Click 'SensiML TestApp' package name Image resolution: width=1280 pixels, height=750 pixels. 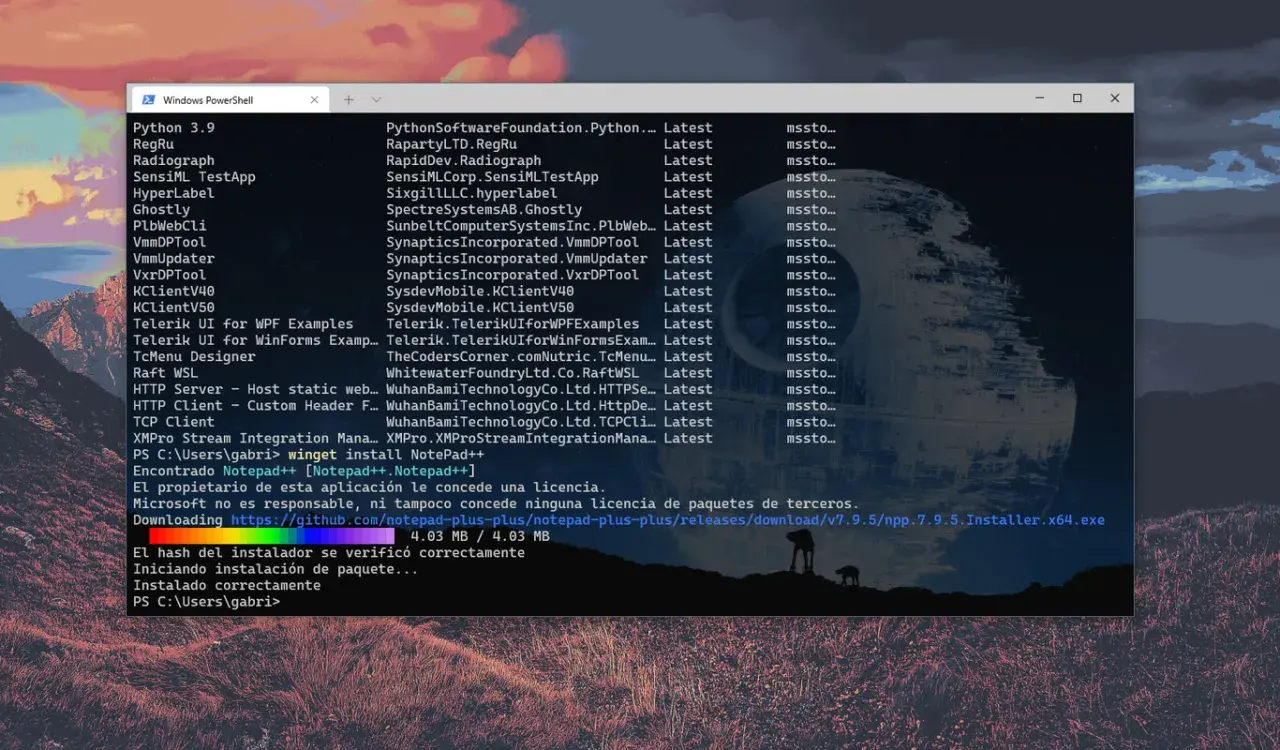pos(194,177)
